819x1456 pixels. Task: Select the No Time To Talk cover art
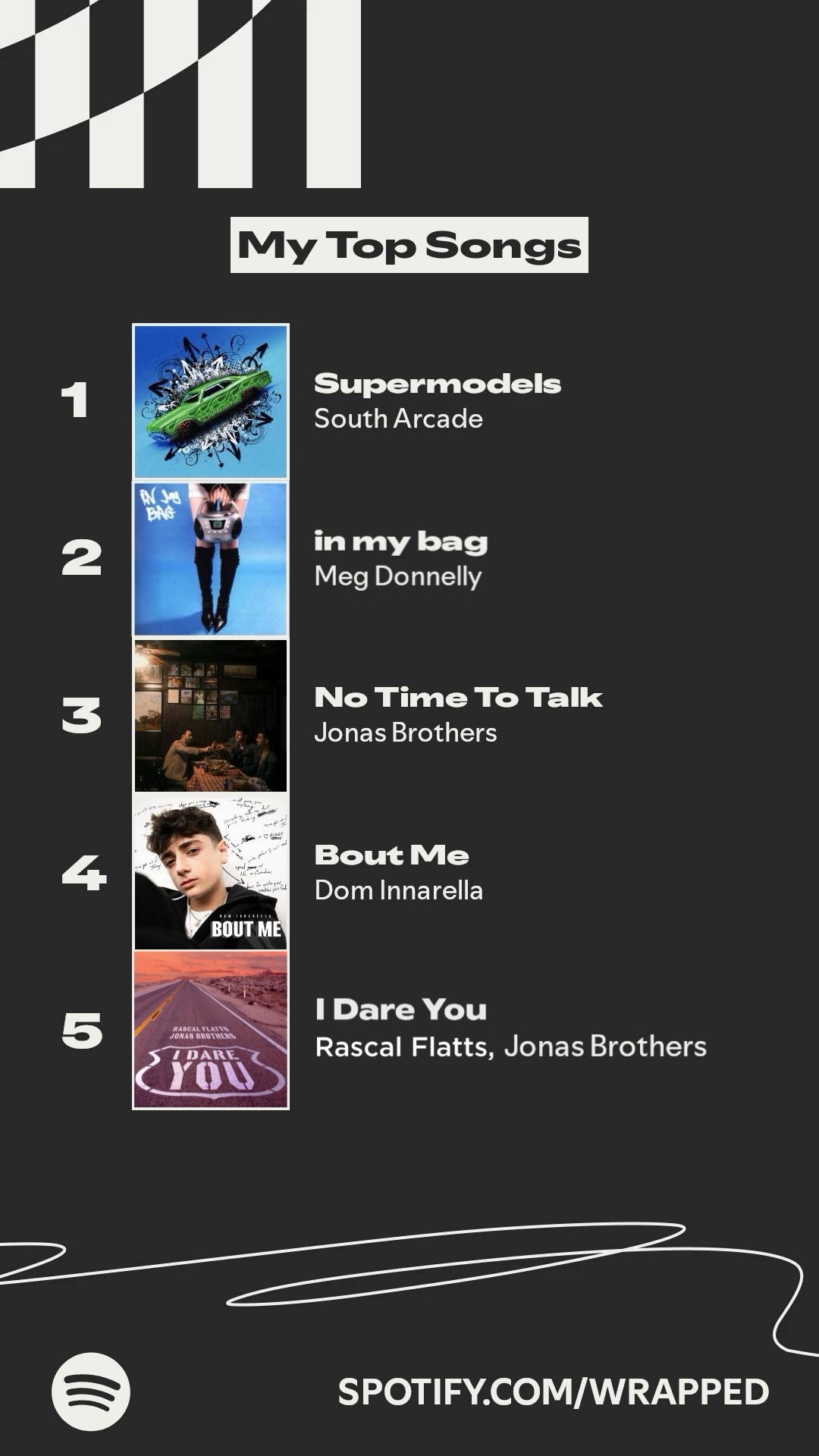(211, 716)
